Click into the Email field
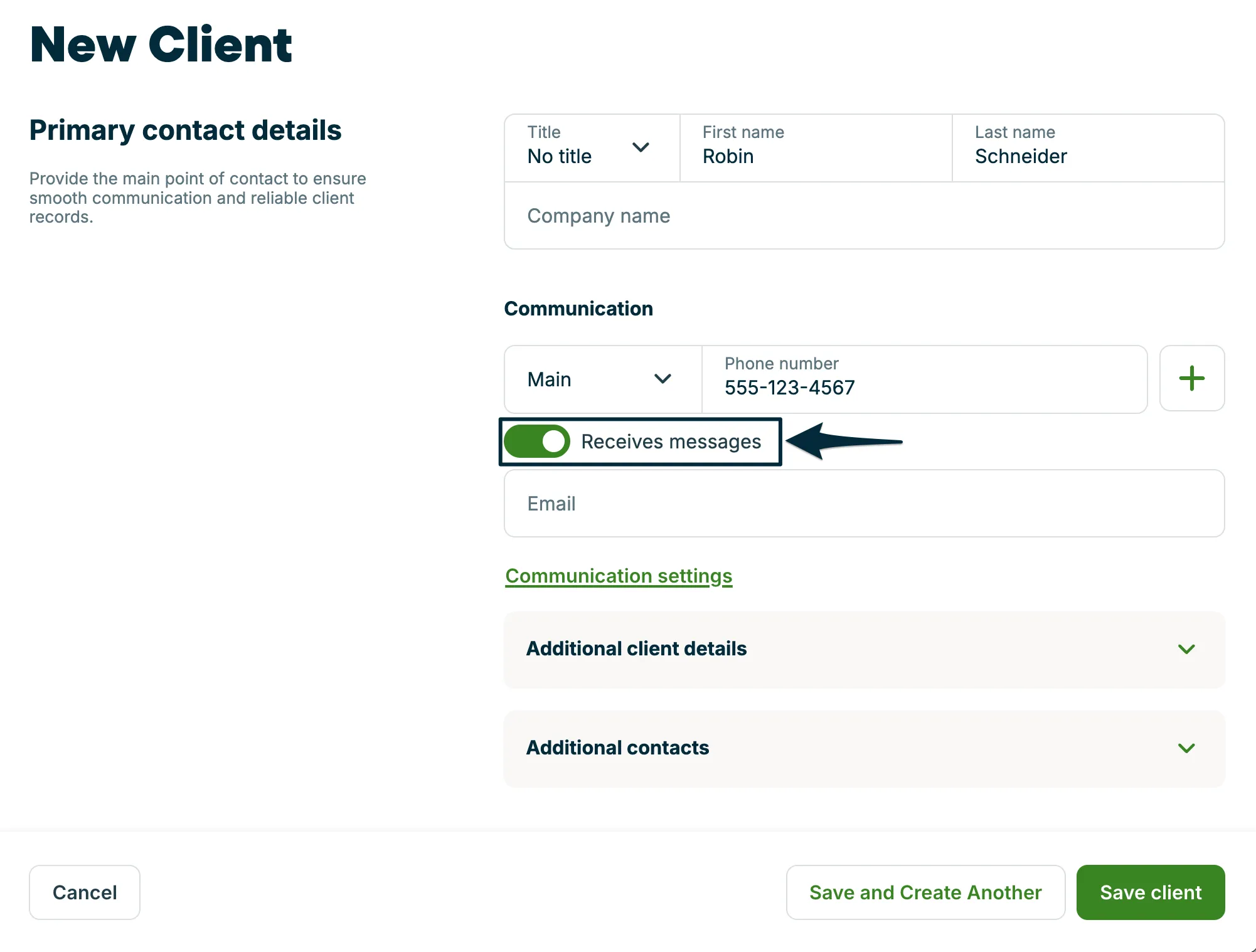Screen dimensions: 1256x952 pos(864,504)
